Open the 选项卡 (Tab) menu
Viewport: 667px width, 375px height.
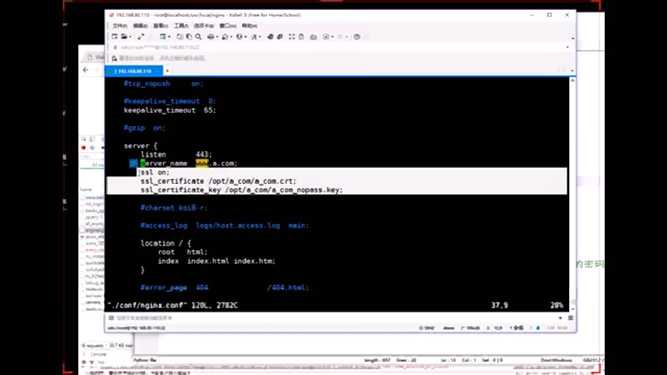pos(204,26)
